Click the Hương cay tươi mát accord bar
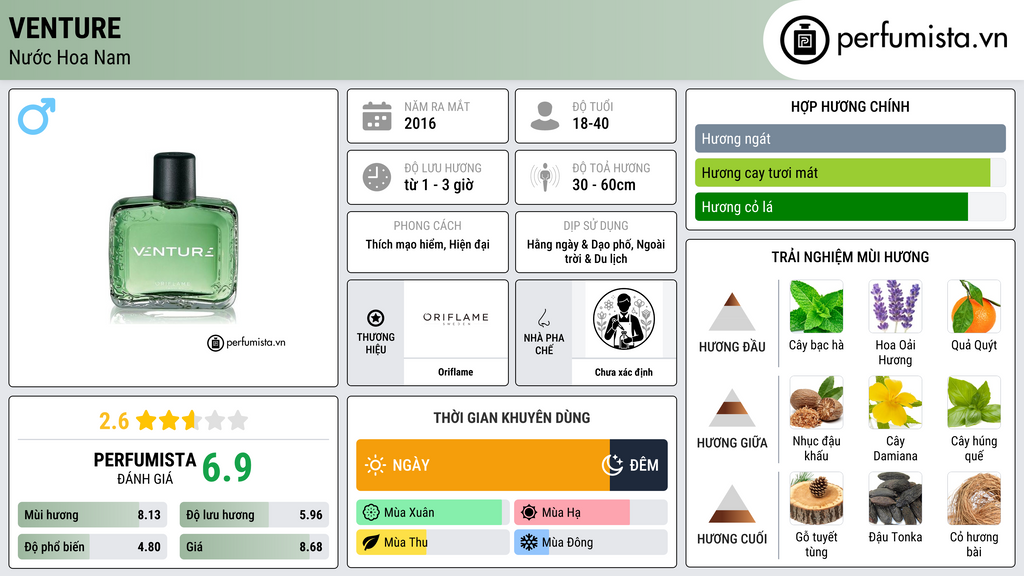Screen dimensions: 1024x576 pos(850,173)
